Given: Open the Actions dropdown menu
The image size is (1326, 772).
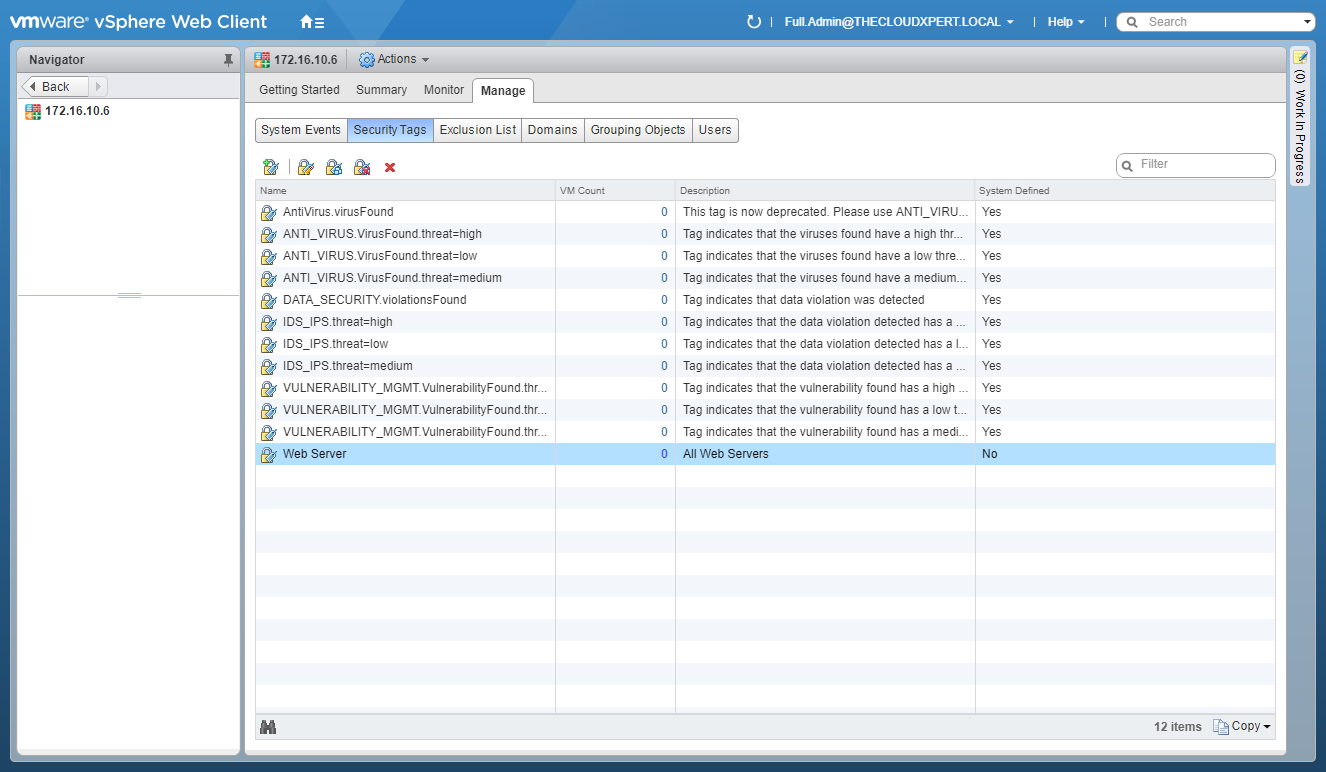Looking at the screenshot, I should [395, 60].
